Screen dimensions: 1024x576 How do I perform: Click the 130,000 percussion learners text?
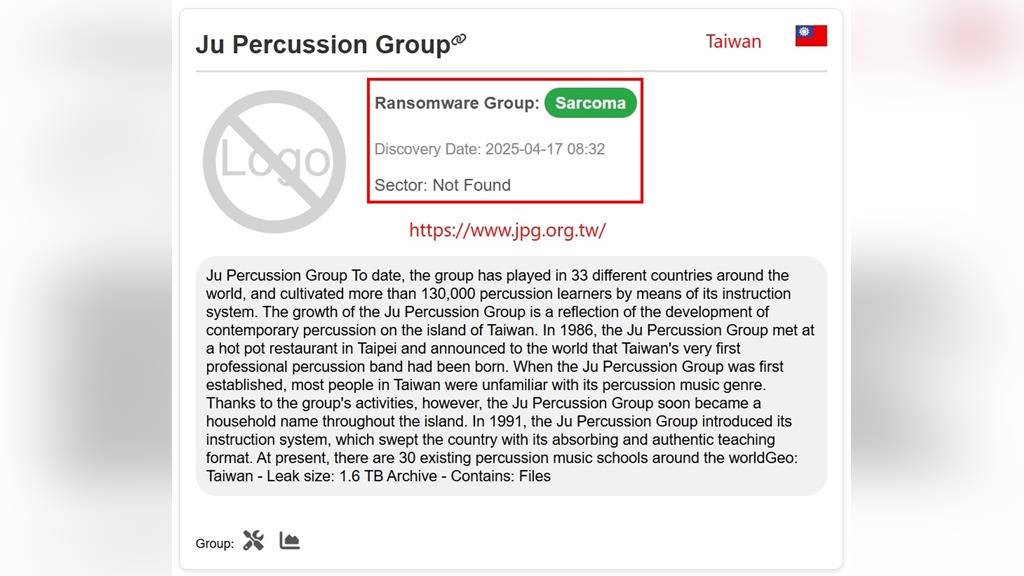[500, 294]
